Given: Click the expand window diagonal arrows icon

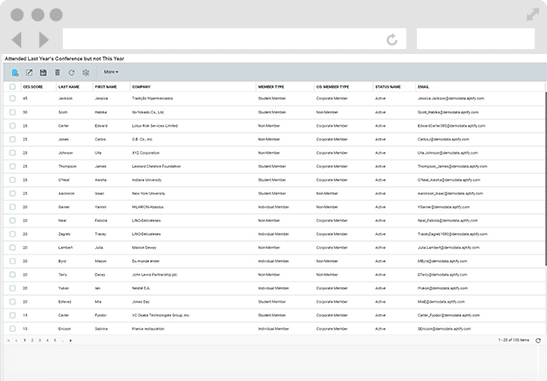Looking at the screenshot, I should coord(533,15).
